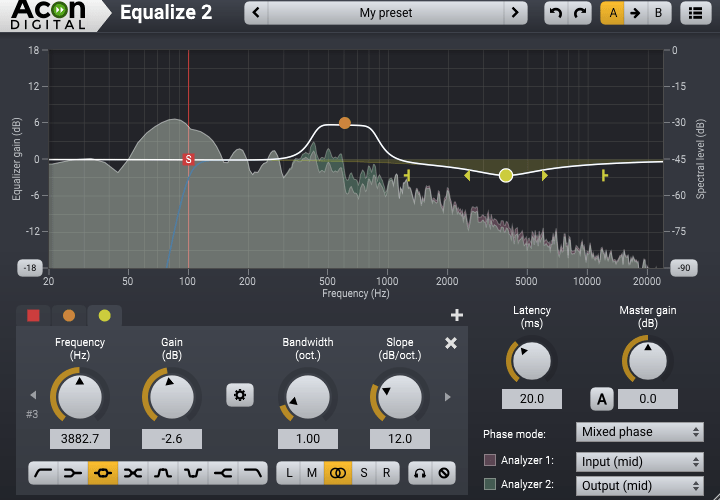
Task: Click the Gain knob
Action: 172,397
